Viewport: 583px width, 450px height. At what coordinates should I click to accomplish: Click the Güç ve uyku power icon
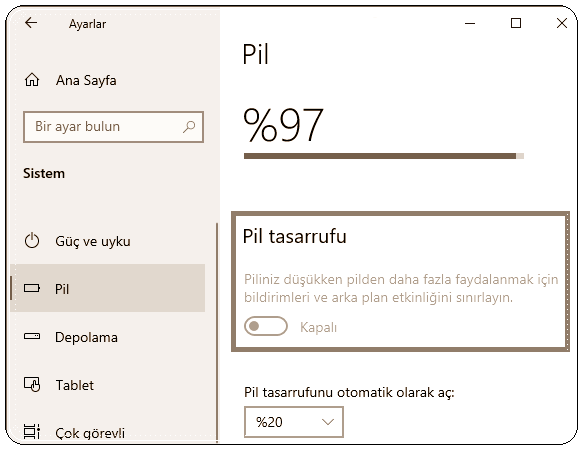pyautogui.click(x=32, y=241)
